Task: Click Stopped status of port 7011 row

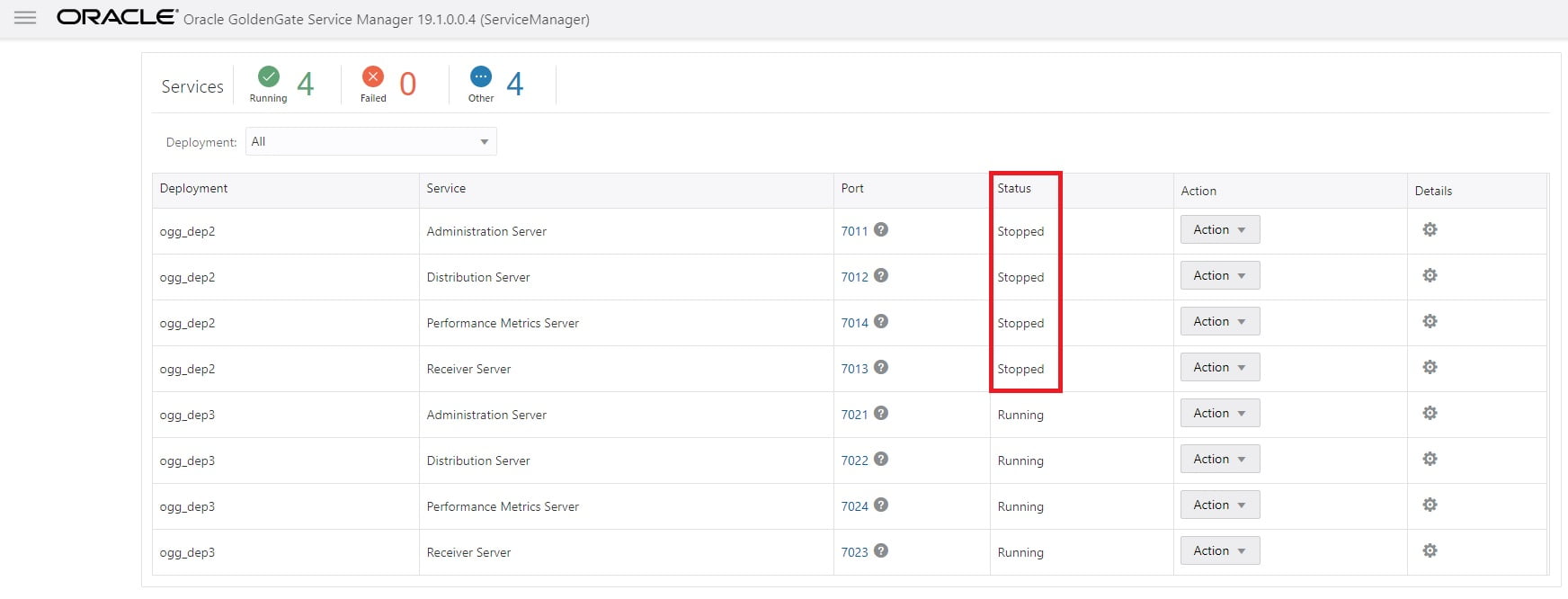Action: [x=1020, y=231]
